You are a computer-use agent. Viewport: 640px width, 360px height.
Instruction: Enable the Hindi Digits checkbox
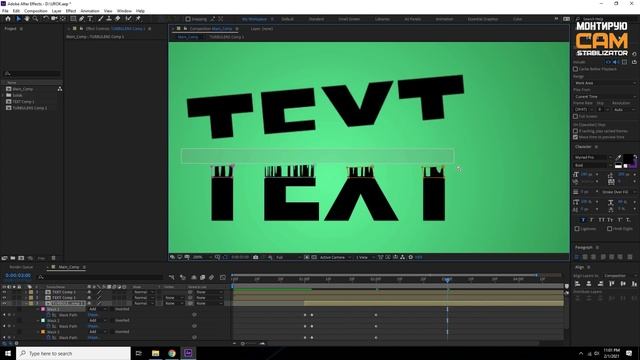click(x=609, y=229)
